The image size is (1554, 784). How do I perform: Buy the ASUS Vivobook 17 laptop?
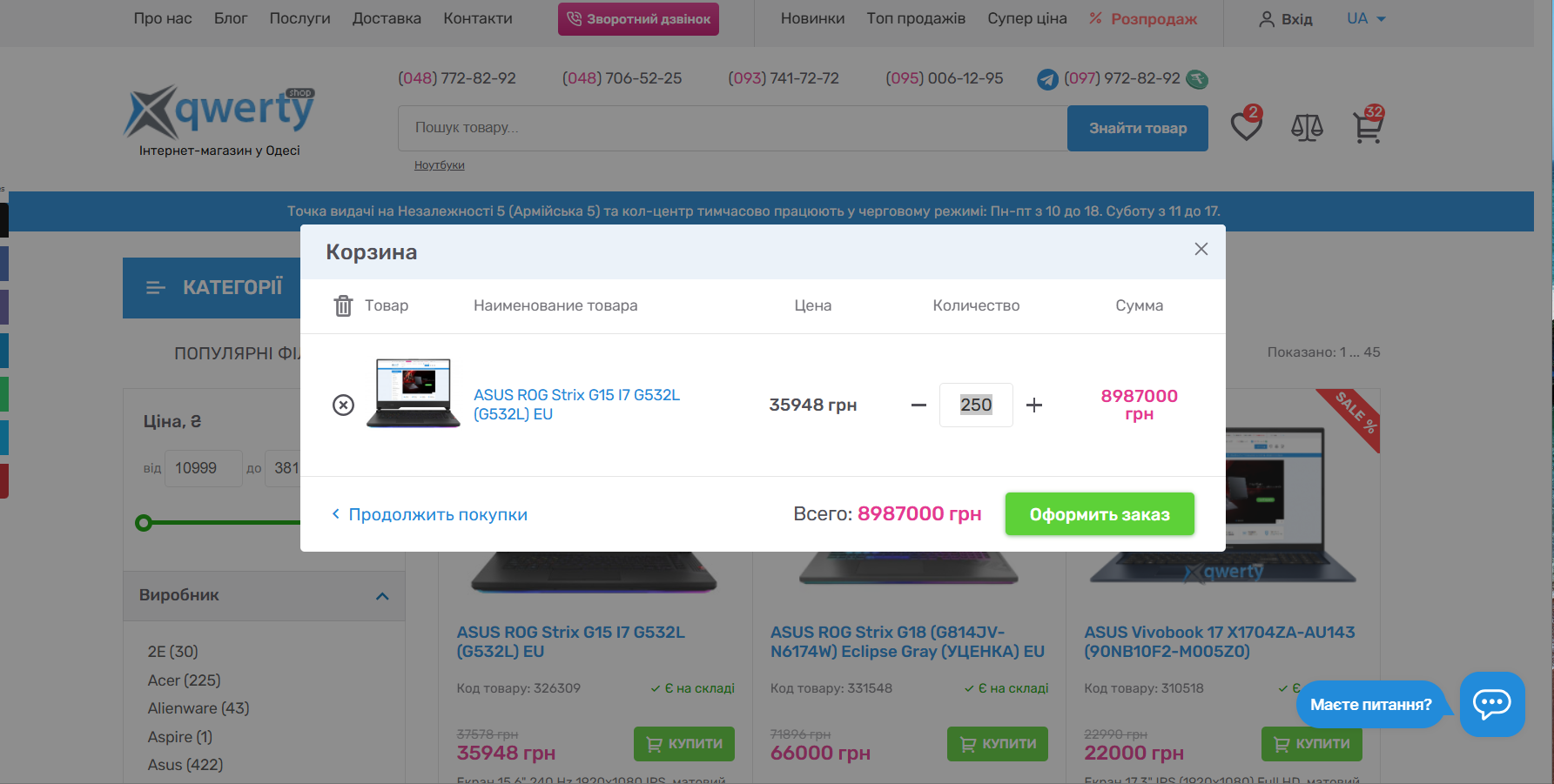tap(1312, 744)
